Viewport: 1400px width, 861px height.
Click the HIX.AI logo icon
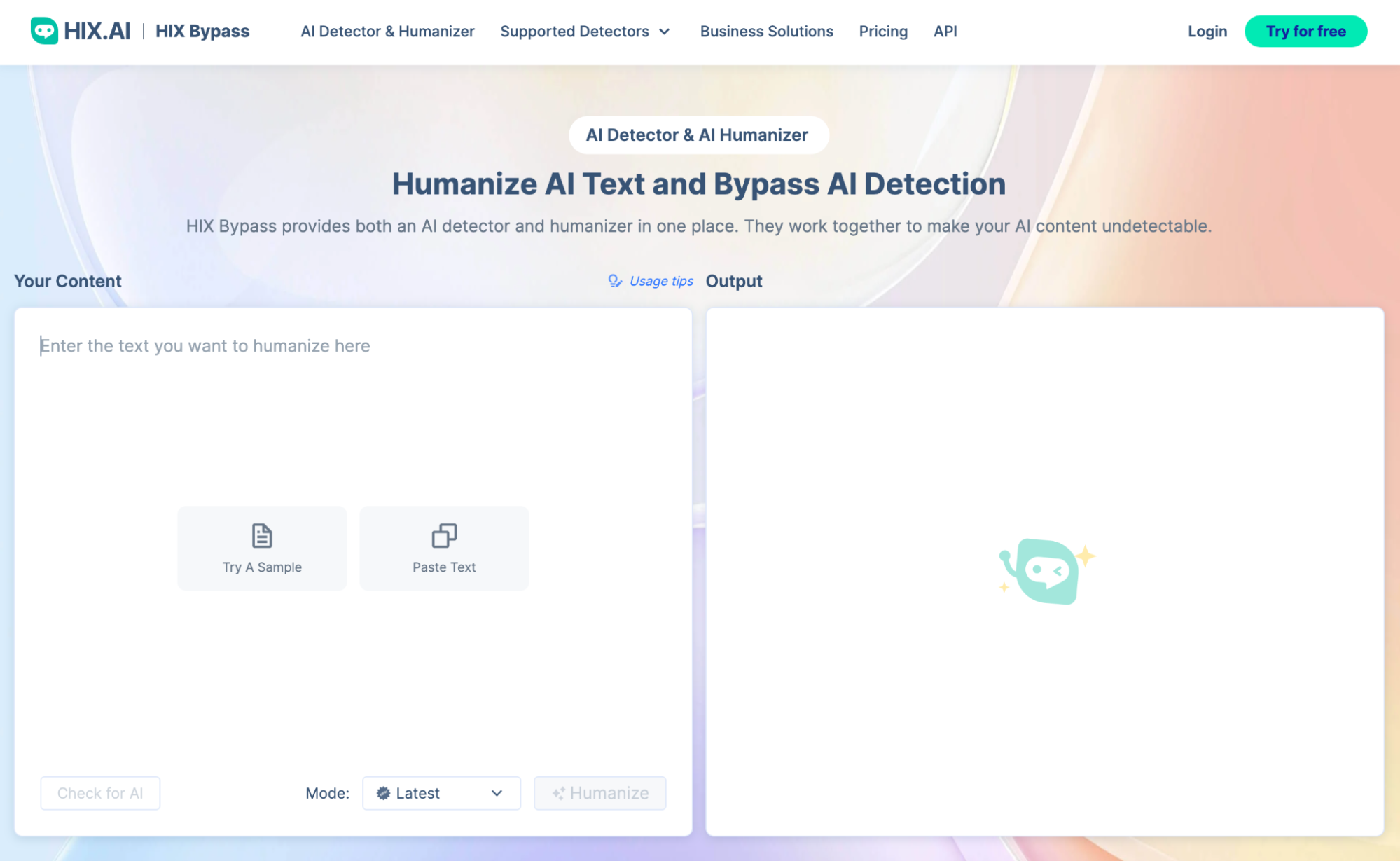[44, 31]
